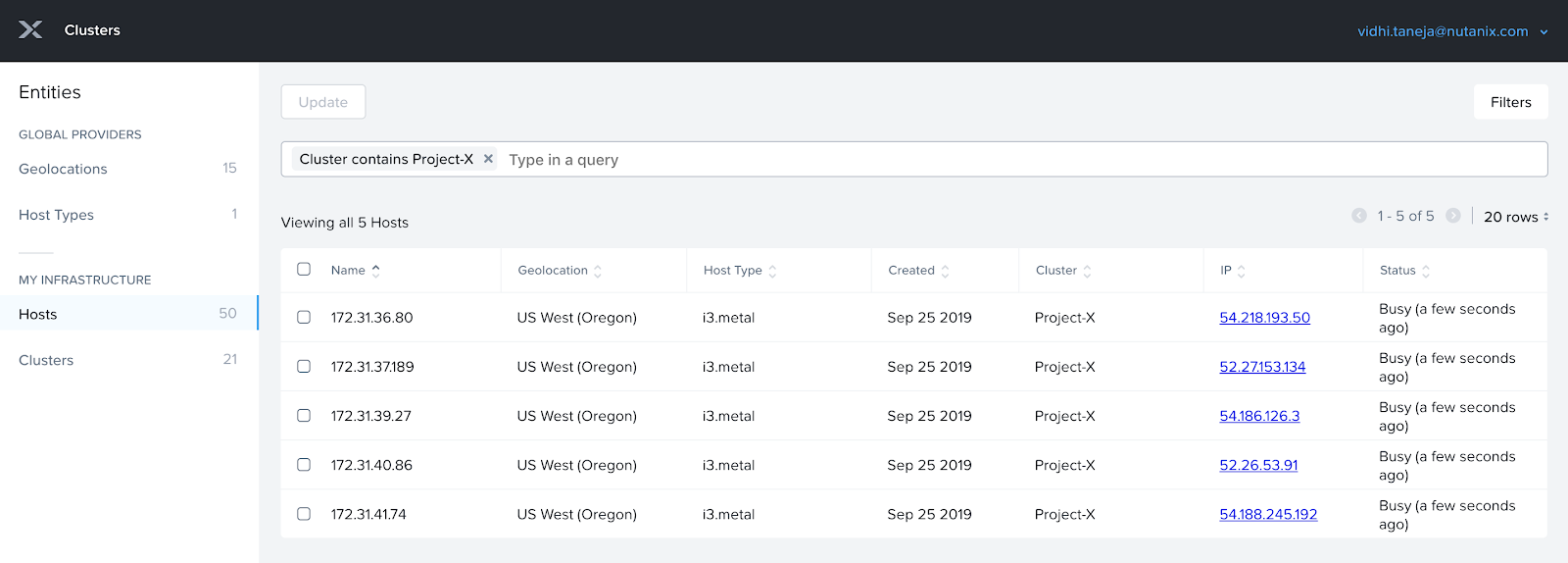
Task: Go to next page arrow icon
Action: tap(1453, 216)
